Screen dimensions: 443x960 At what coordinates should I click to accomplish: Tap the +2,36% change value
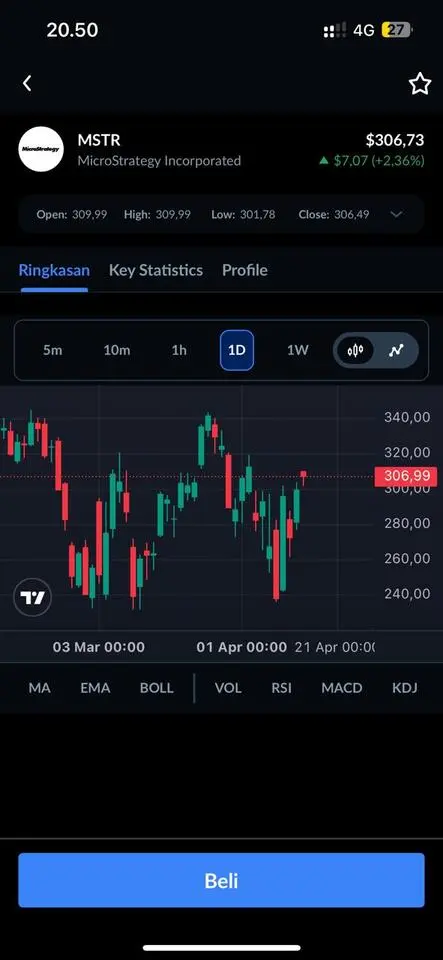[398, 161]
